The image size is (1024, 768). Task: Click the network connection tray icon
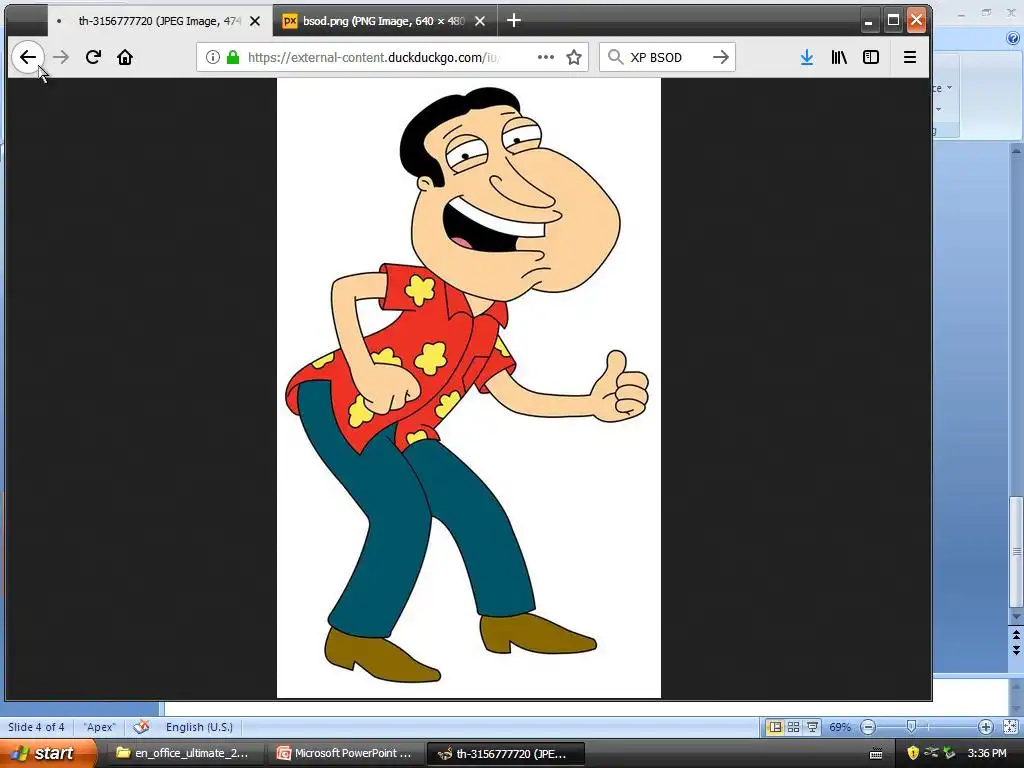click(x=931, y=754)
